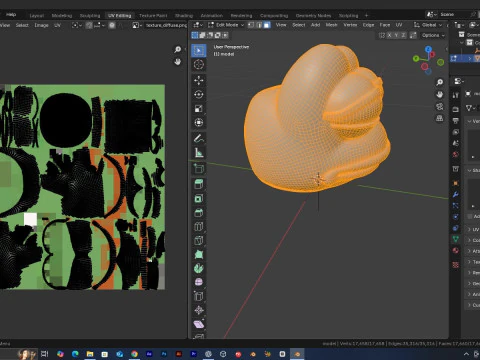480x360 pixels.
Task: Select the Spin tool
Action: pos(199,268)
